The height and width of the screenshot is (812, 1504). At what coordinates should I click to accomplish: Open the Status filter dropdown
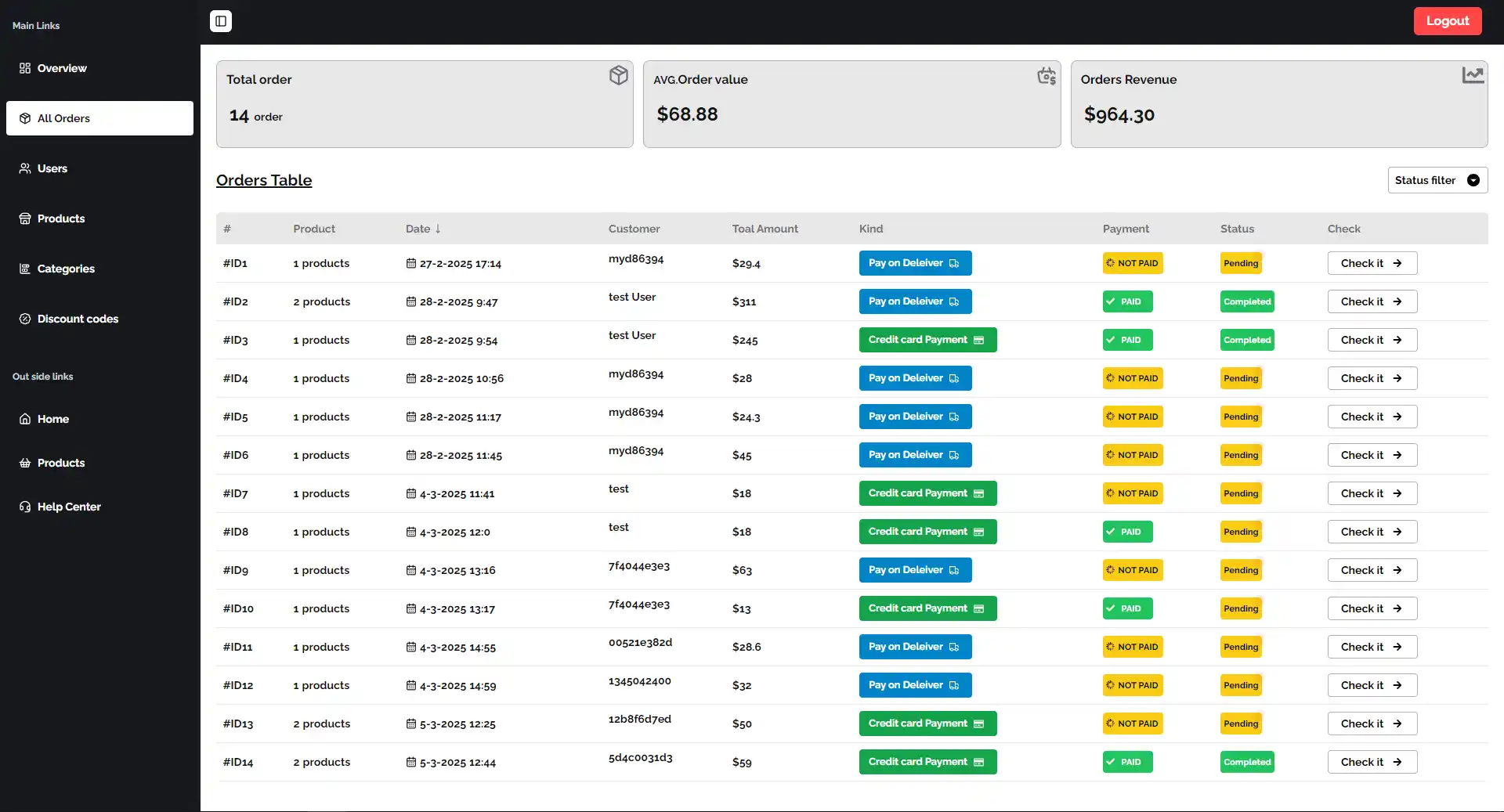(x=1437, y=180)
